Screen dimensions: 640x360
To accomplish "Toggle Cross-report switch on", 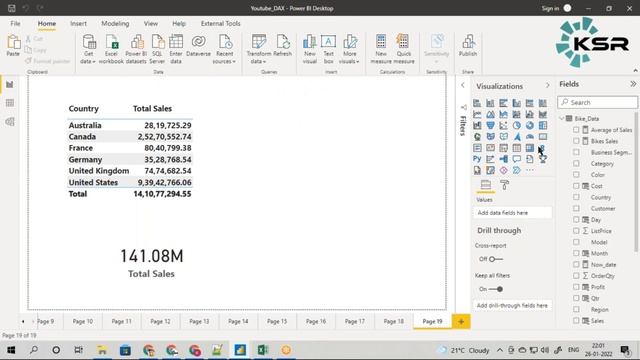I will click(496, 259).
